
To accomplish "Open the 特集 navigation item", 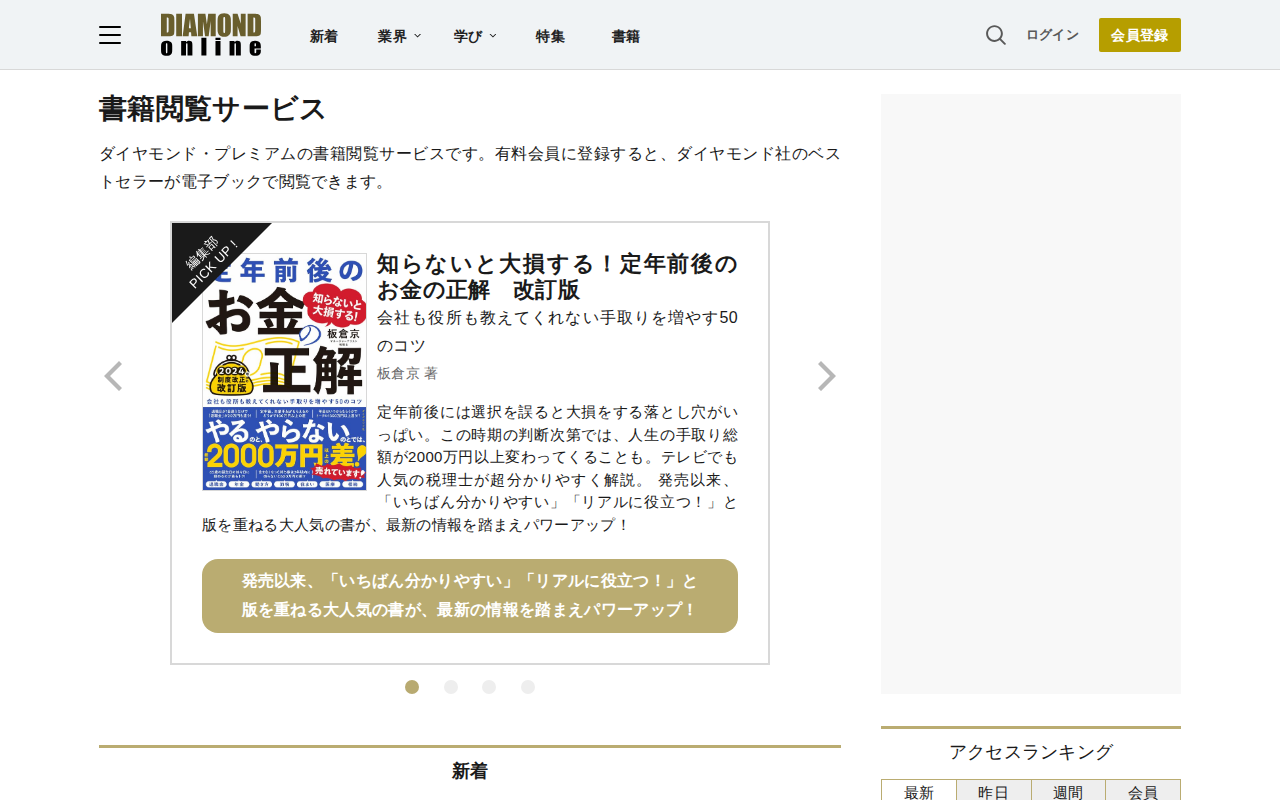I will click(550, 36).
